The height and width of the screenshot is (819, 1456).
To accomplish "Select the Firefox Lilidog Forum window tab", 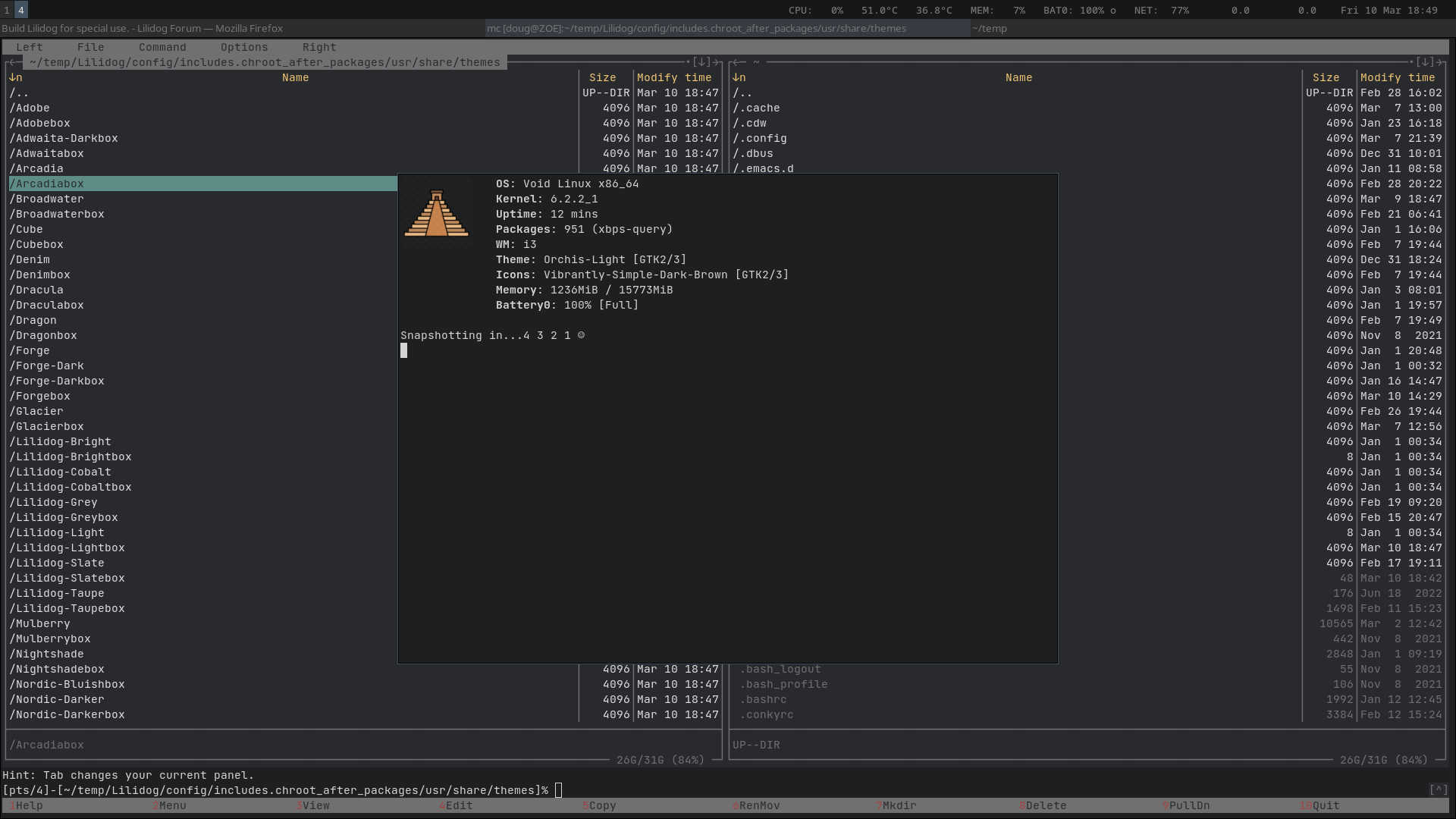I will (143, 29).
